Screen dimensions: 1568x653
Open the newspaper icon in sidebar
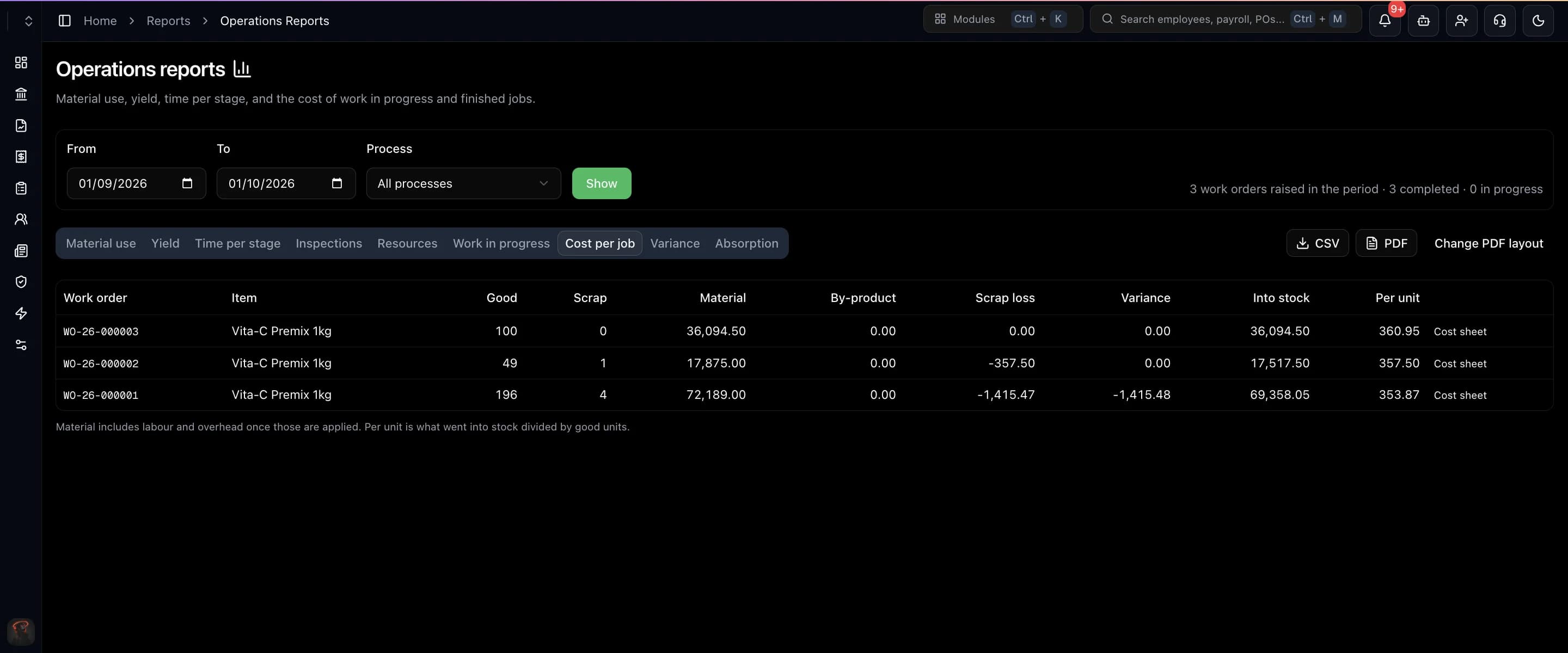coord(21,251)
